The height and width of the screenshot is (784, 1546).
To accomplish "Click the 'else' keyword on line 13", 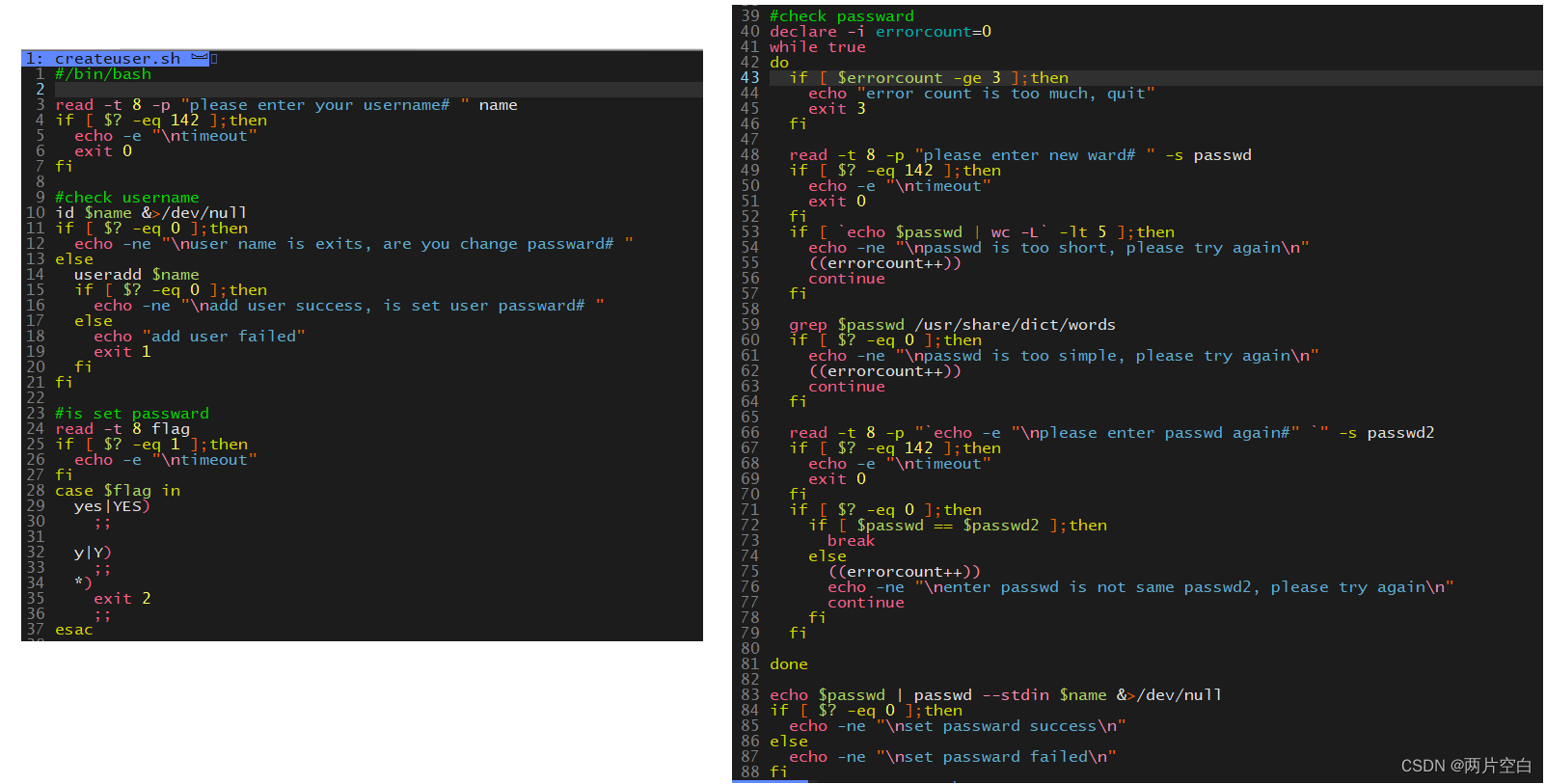I will [x=74, y=259].
